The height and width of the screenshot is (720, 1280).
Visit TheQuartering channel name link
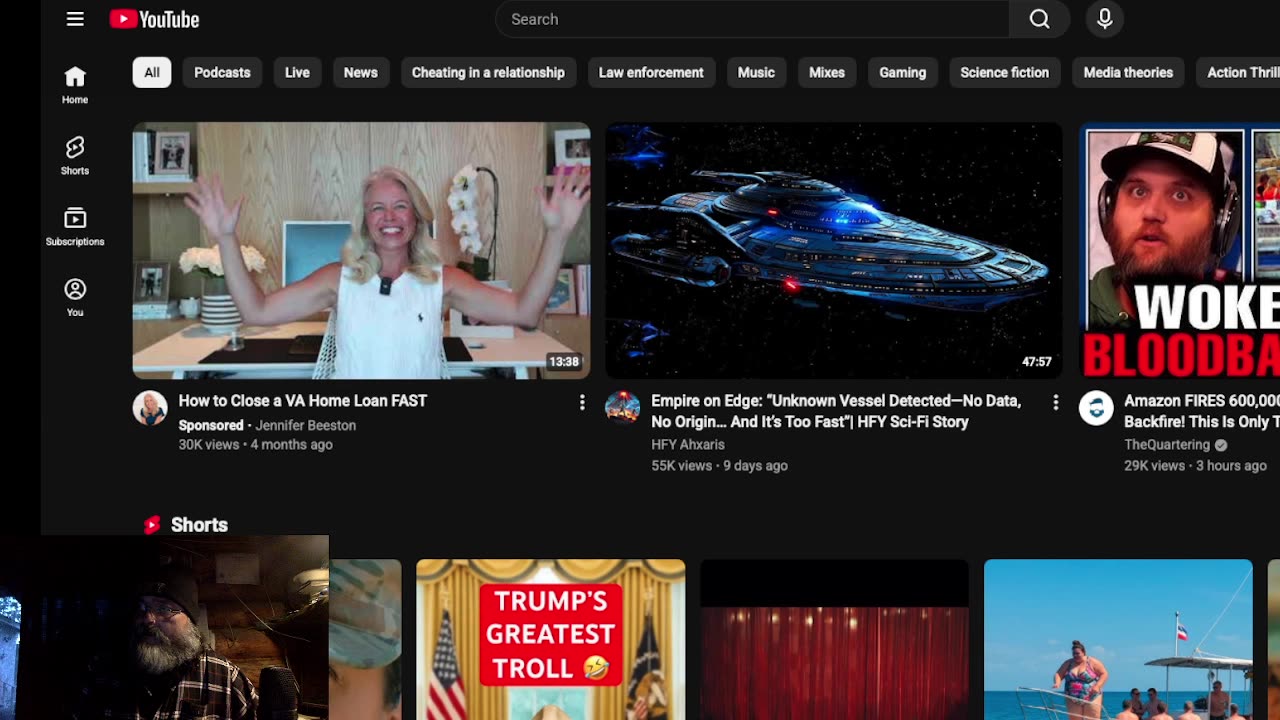click(x=1167, y=445)
